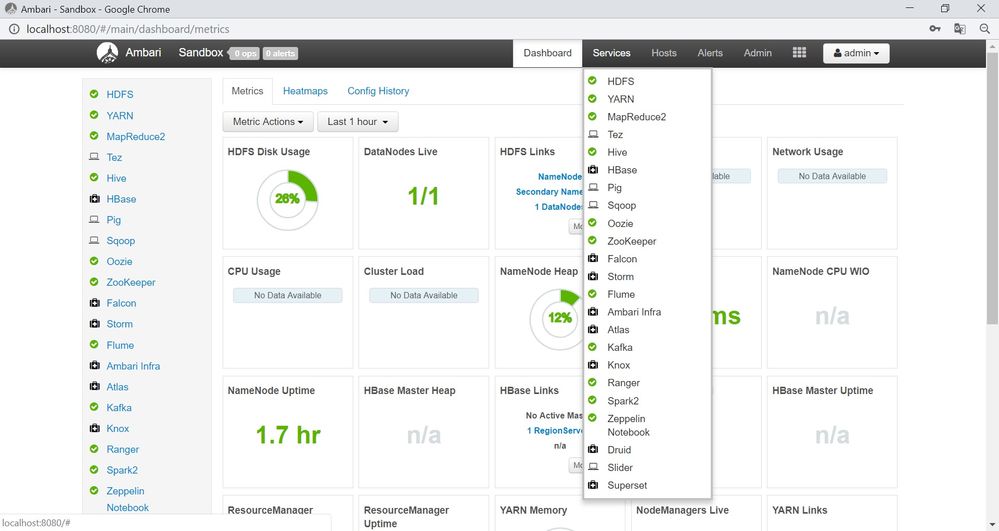Open the admin user dropdown
999x531 pixels.
tap(856, 53)
